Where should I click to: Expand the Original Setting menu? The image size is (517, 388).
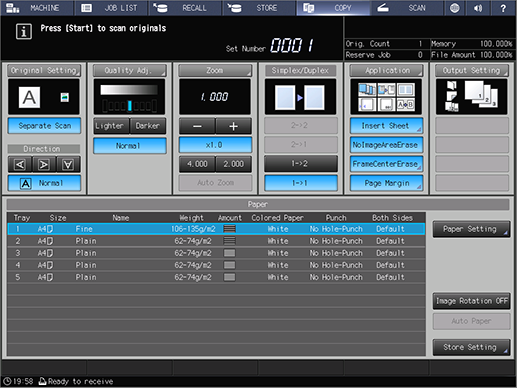44,70
